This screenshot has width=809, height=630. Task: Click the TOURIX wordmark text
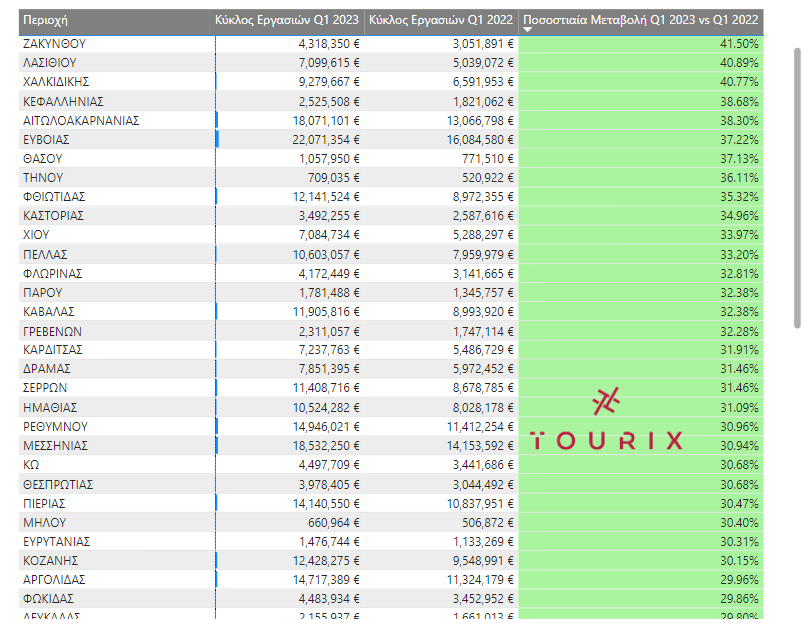pos(606,441)
